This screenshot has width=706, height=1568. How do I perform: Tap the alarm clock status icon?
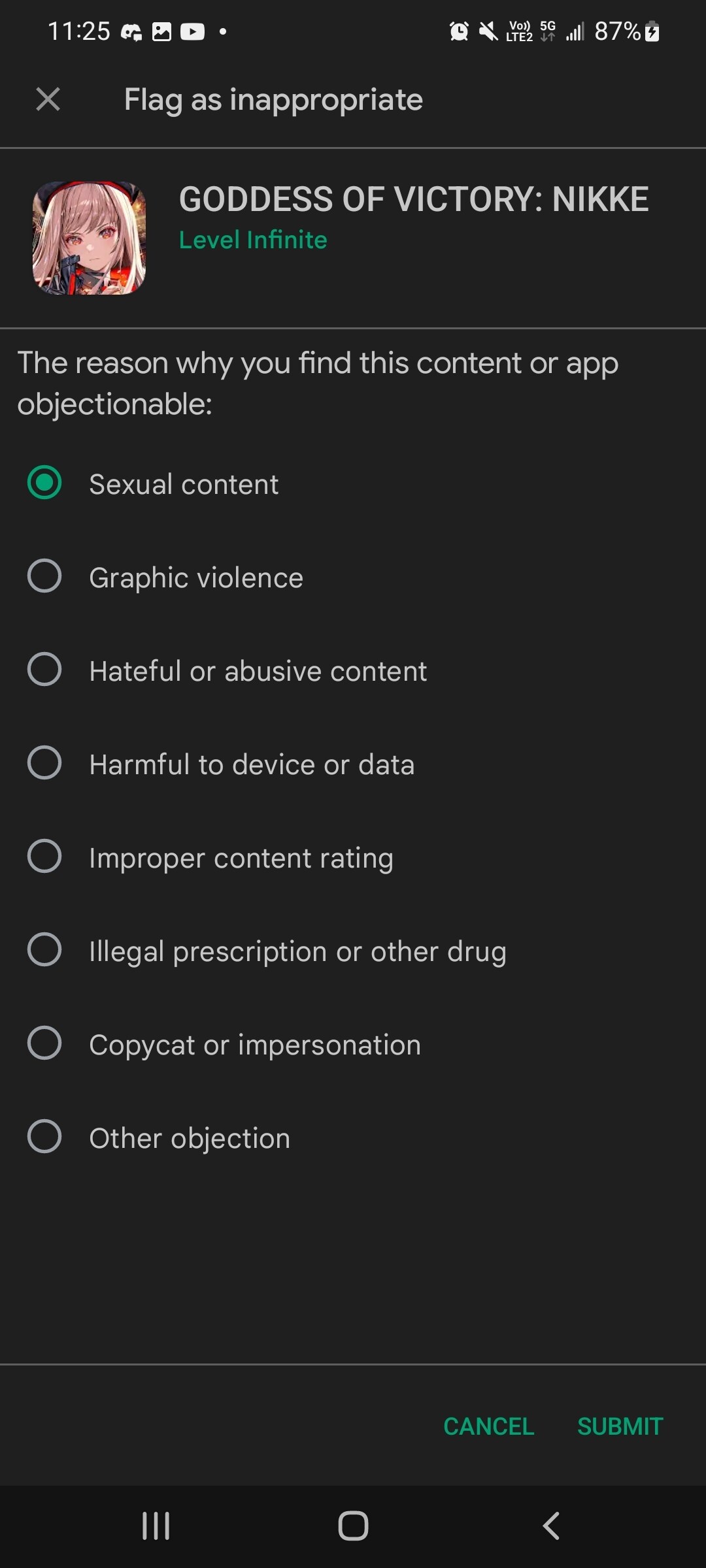click(x=459, y=31)
